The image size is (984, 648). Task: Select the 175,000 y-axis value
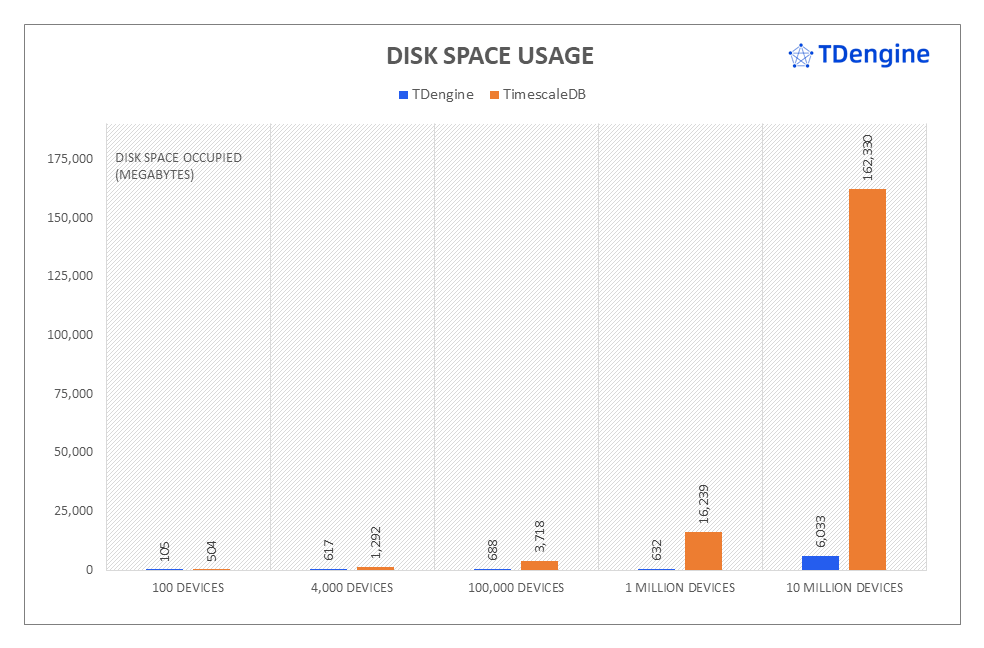pyautogui.click(x=70, y=159)
